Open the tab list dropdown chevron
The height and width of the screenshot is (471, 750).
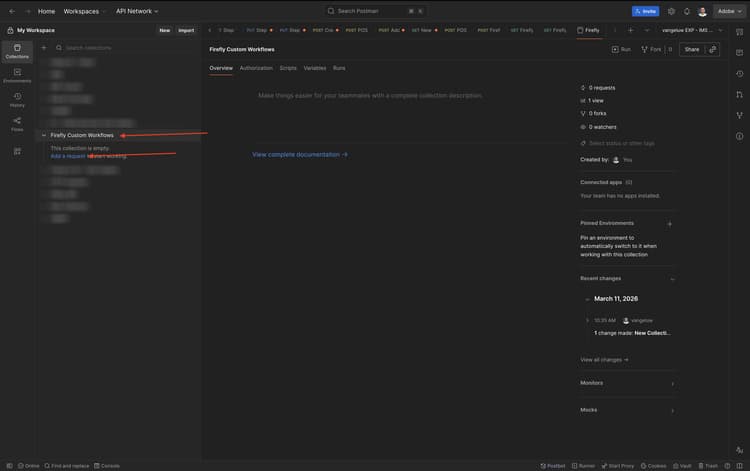[647, 30]
